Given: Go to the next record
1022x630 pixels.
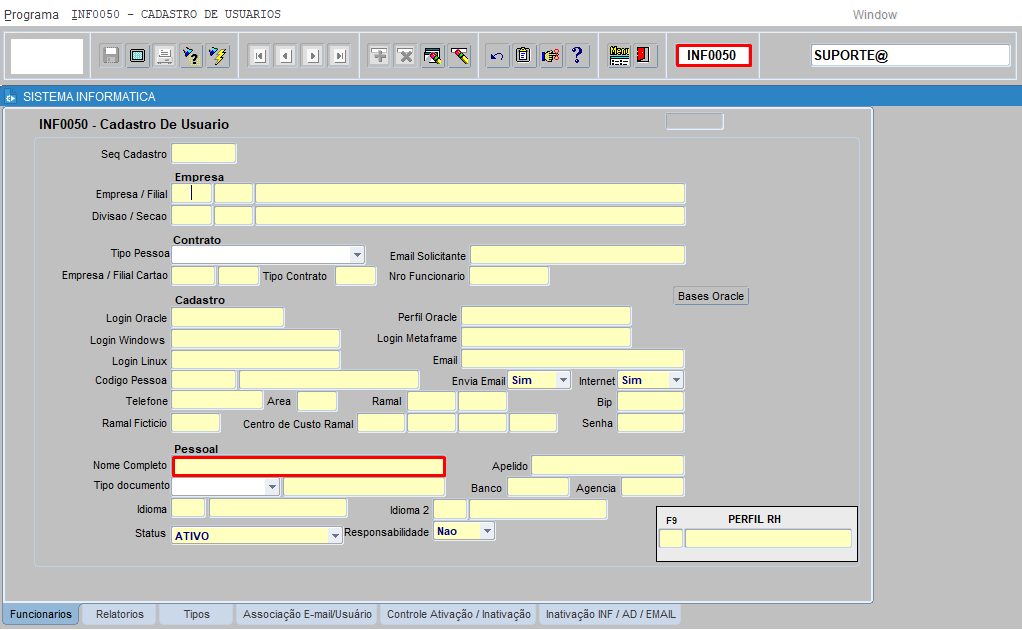Looking at the screenshot, I should click(313, 56).
